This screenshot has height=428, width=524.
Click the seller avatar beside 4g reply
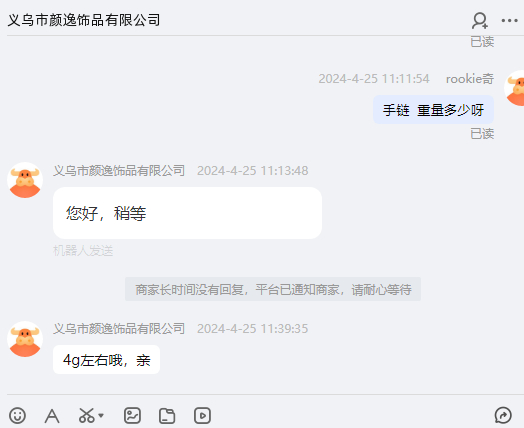point(25,339)
